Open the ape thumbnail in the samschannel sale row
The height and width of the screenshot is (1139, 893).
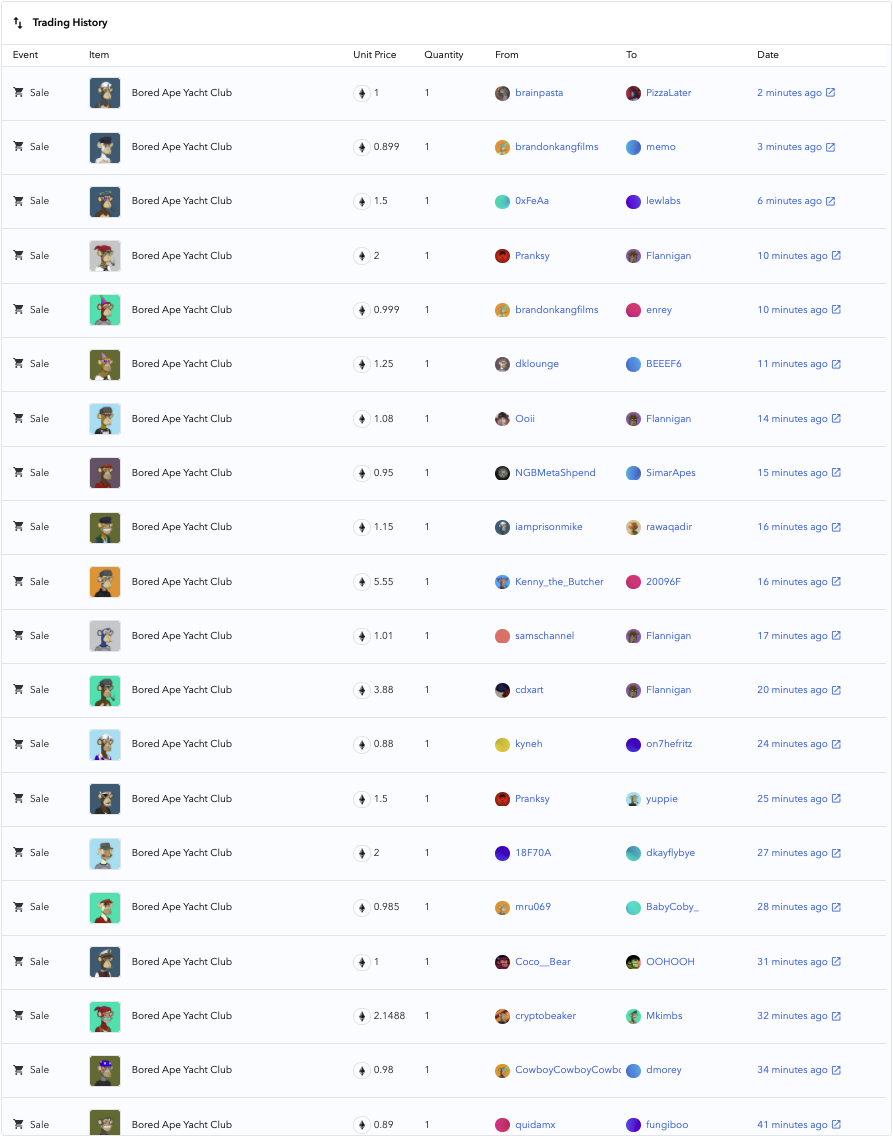point(105,636)
